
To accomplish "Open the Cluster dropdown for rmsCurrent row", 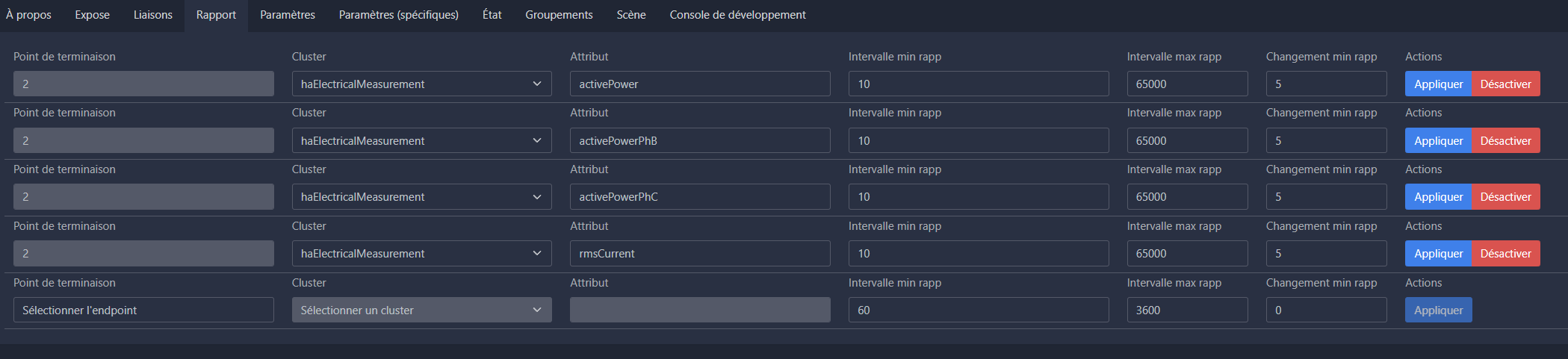I will coord(421,254).
